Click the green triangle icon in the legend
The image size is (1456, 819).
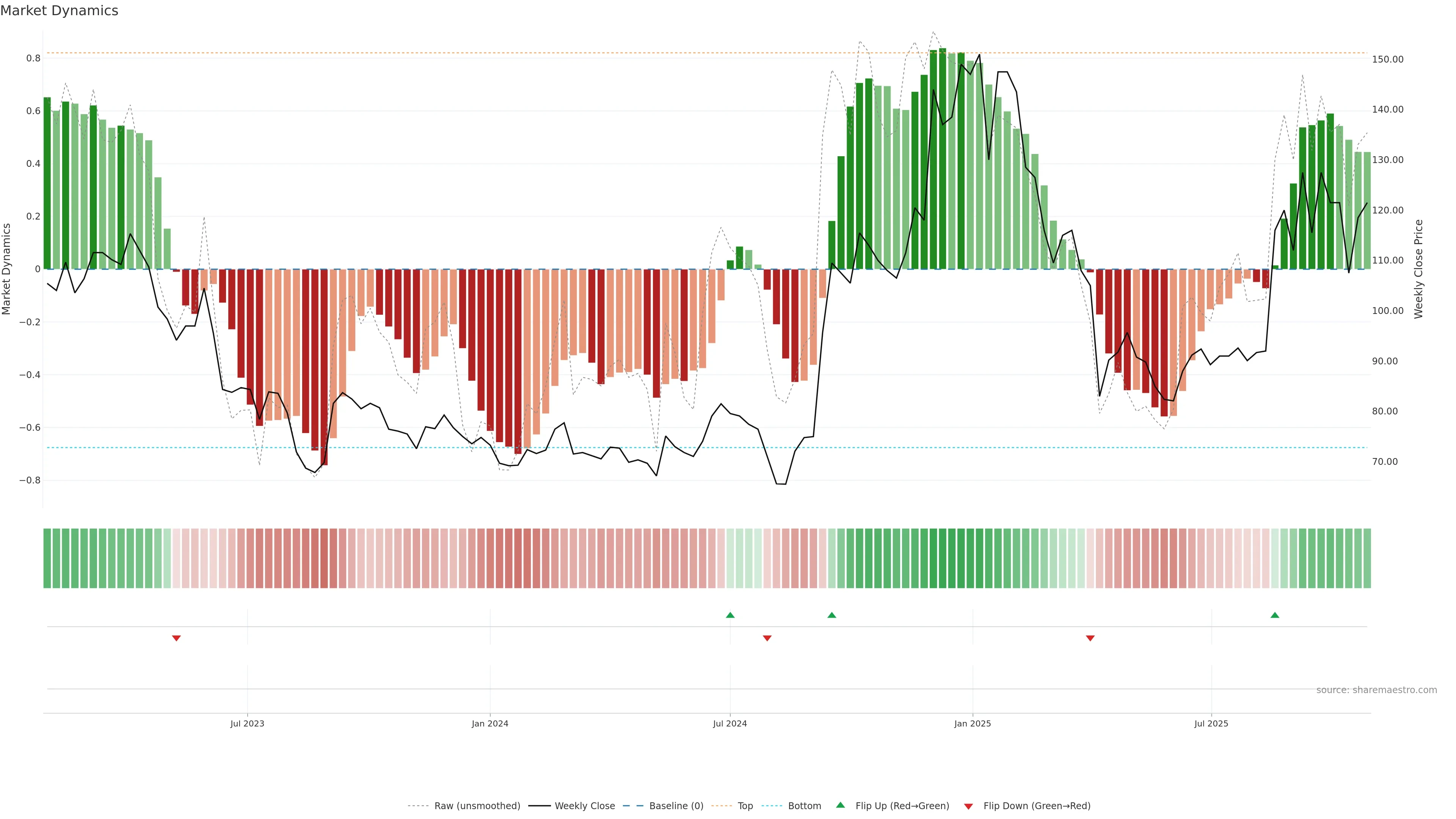(x=841, y=805)
